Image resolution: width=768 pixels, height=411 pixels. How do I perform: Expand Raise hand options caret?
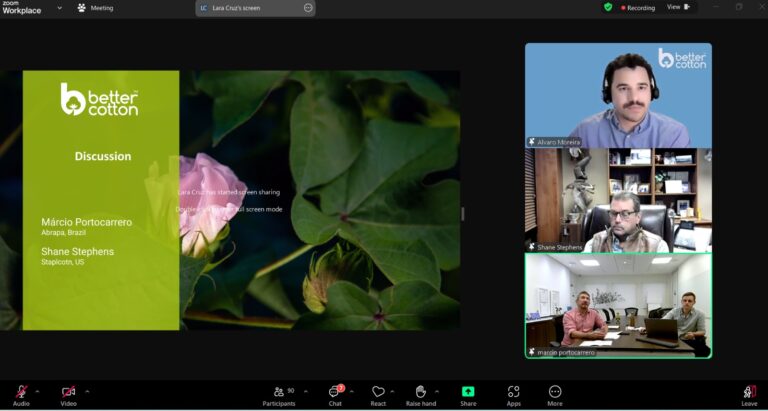436,391
